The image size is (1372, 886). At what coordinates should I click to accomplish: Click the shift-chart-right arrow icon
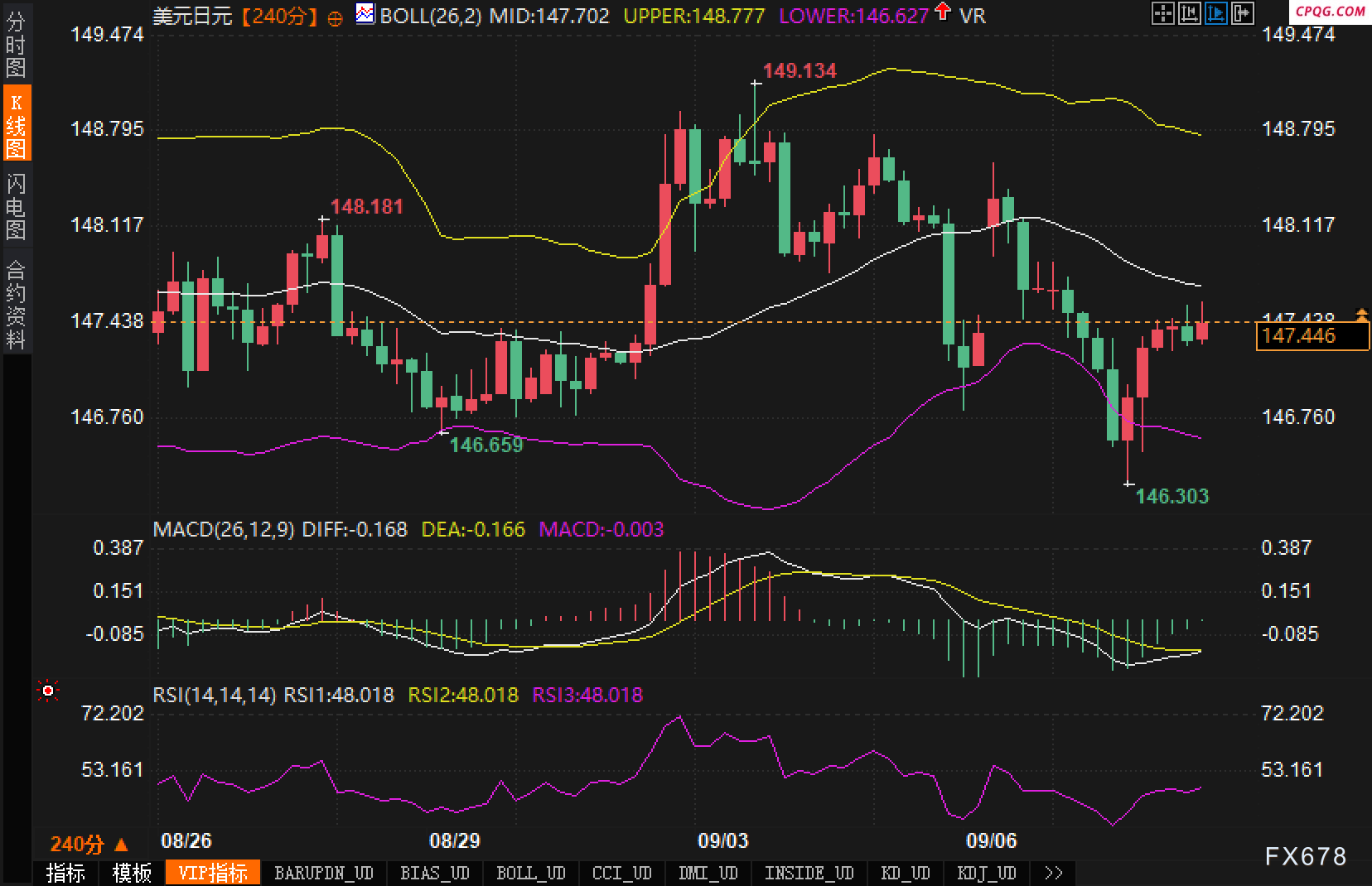1242,13
